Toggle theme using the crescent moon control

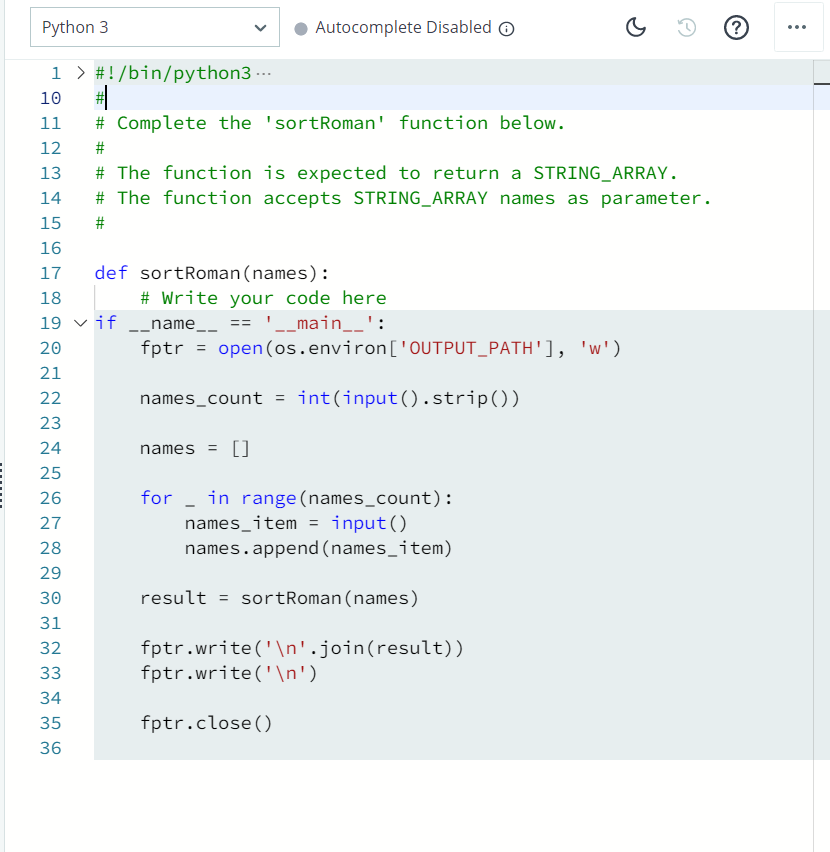636,28
